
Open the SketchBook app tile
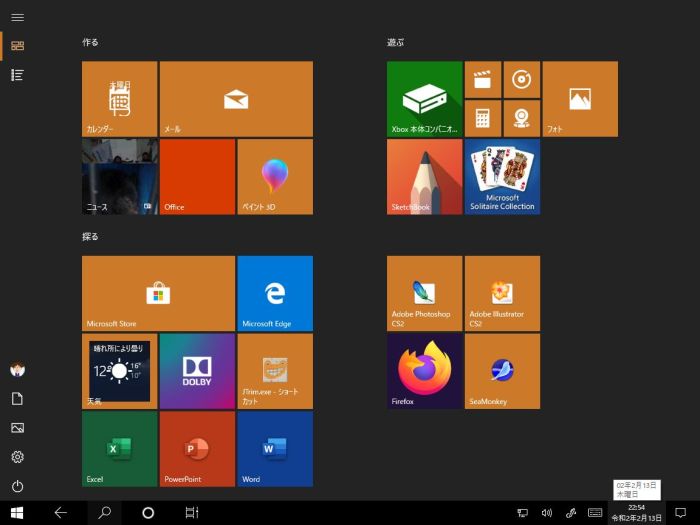[424, 176]
